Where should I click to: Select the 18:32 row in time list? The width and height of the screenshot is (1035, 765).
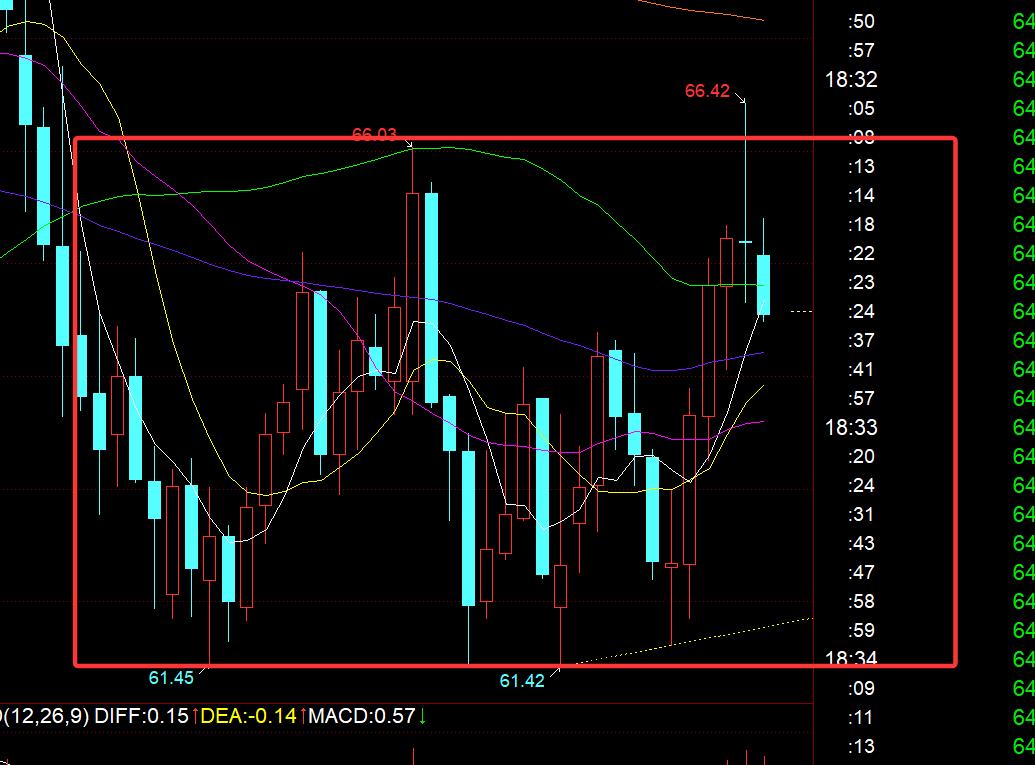point(849,80)
